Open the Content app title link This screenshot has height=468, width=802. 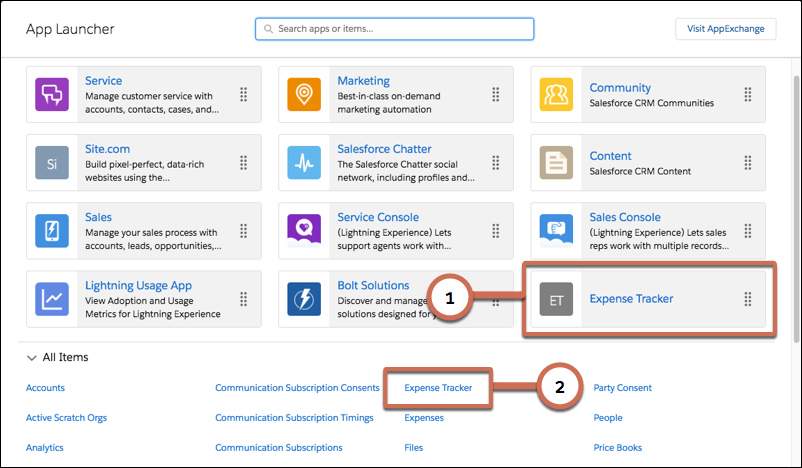610,156
